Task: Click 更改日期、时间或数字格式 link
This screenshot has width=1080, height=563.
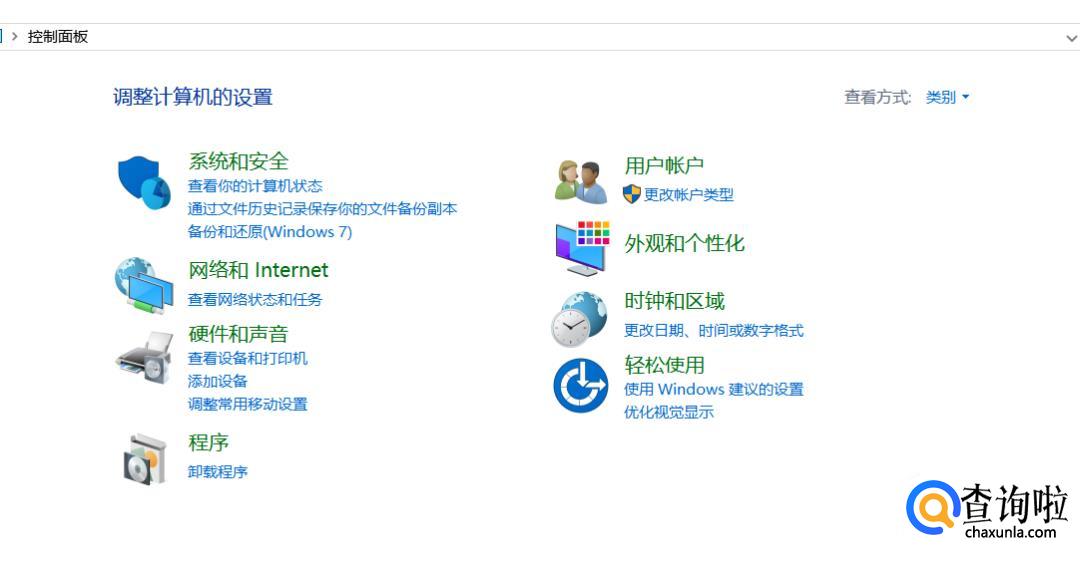Action: pyautogui.click(x=714, y=331)
